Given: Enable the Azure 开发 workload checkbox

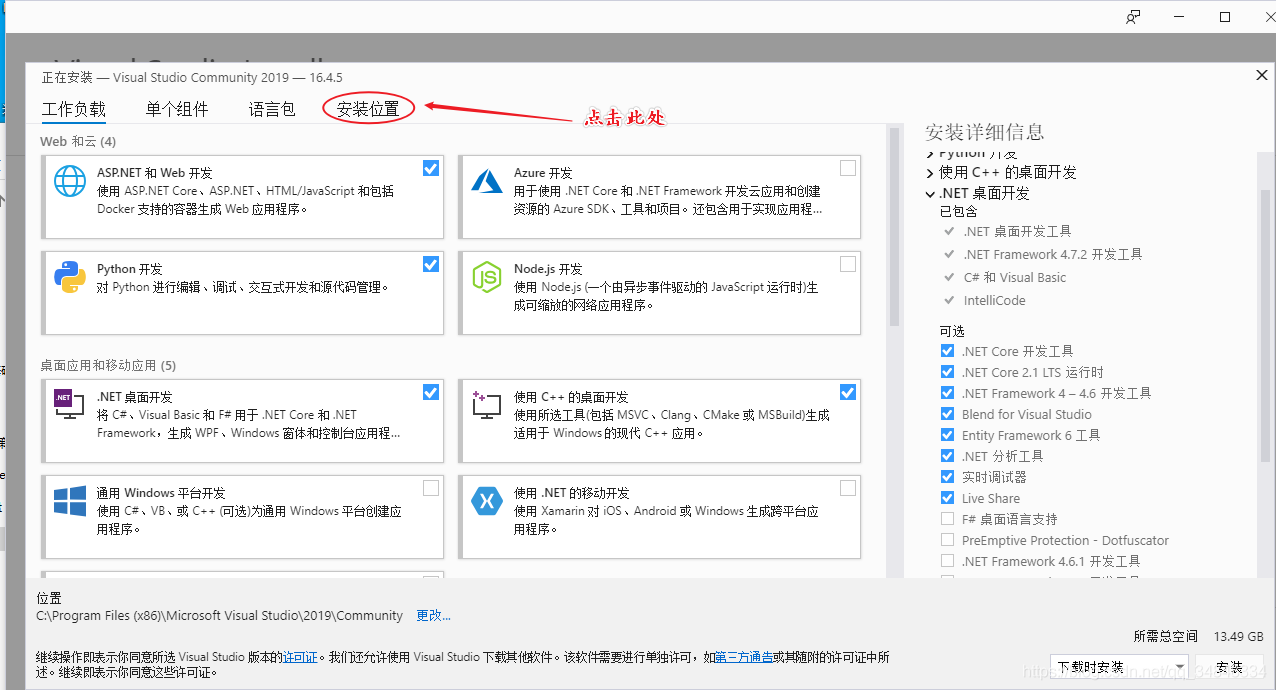Looking at the screenshot, I should [x=847, y=168].
